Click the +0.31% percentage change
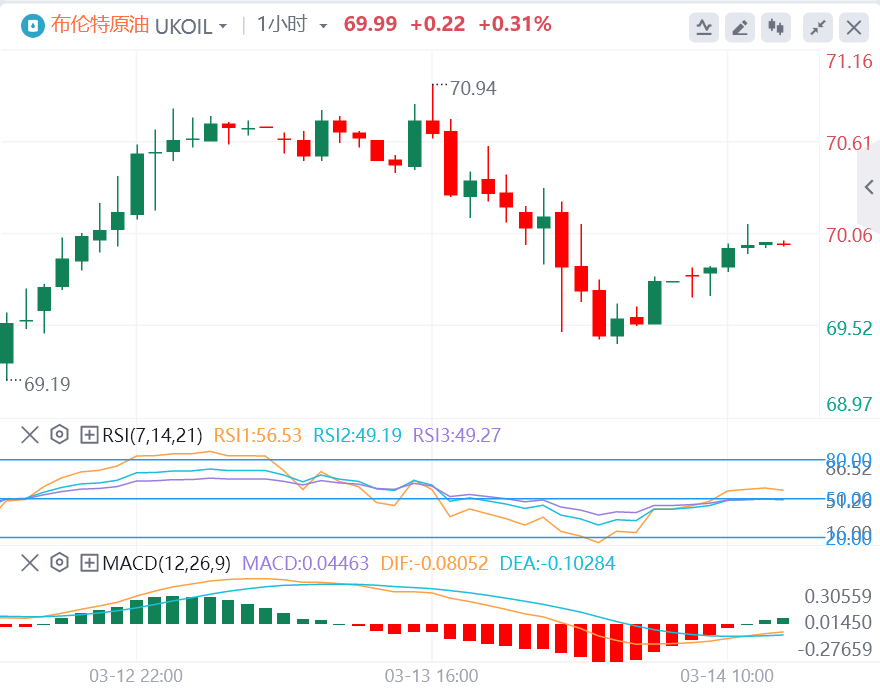The image size is (880, 691). pyautogui.click(x=515, y=24)
